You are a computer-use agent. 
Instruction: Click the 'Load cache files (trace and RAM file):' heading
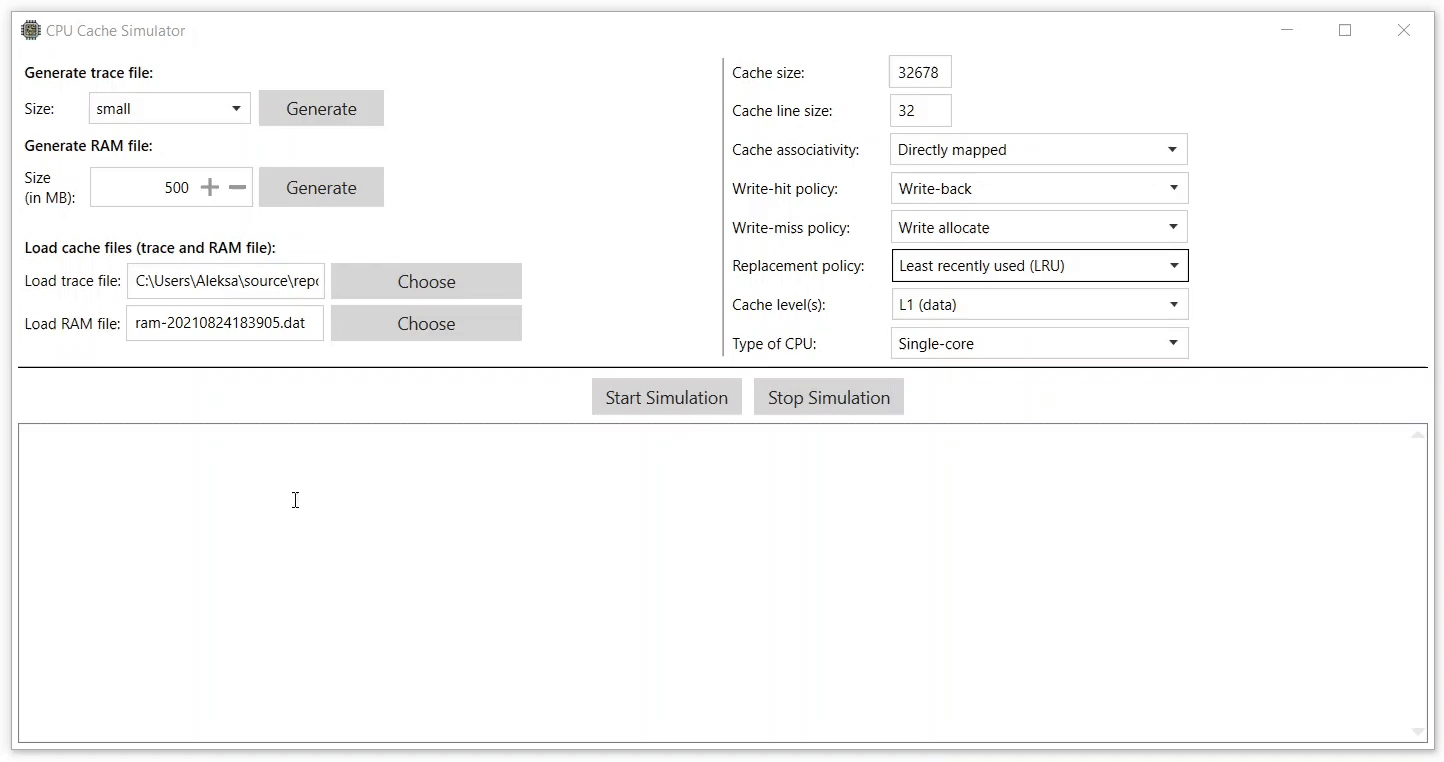click(150, 247)
